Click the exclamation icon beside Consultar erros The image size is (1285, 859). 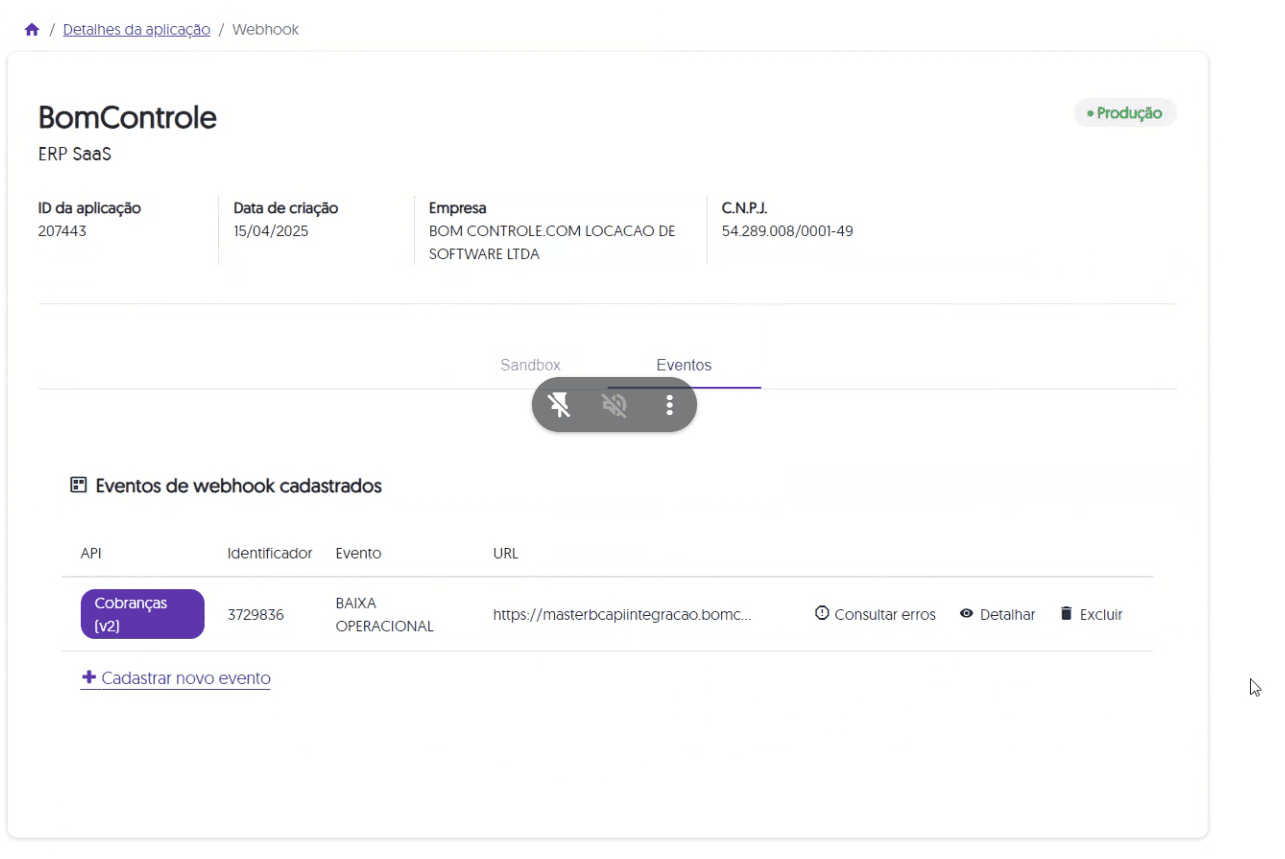(x=822, y=613)
